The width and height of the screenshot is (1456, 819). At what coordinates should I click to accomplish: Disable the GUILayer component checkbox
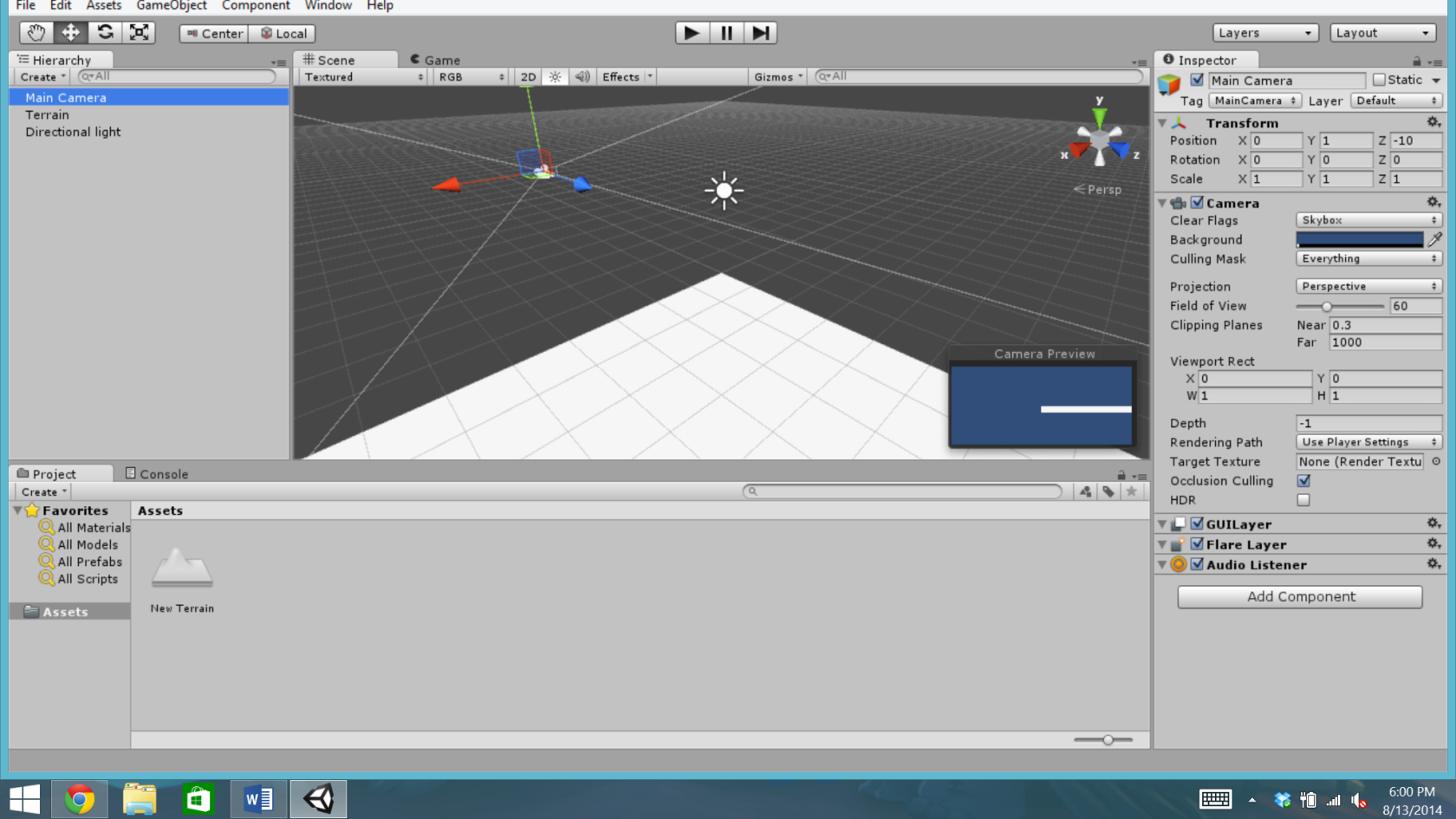[1197, 523]
